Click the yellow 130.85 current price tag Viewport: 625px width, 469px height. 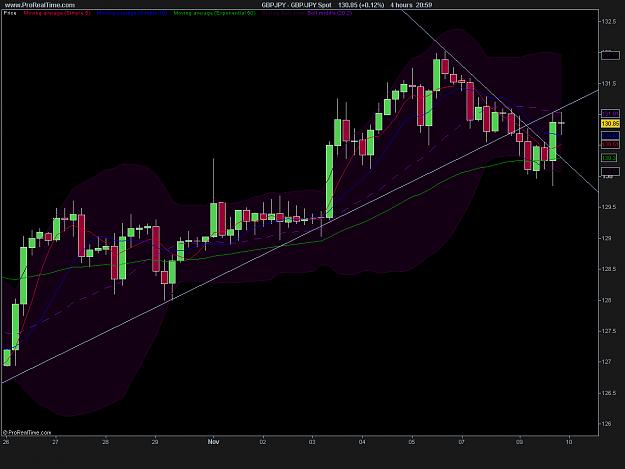pyautogui.click(x=610, y=124)
